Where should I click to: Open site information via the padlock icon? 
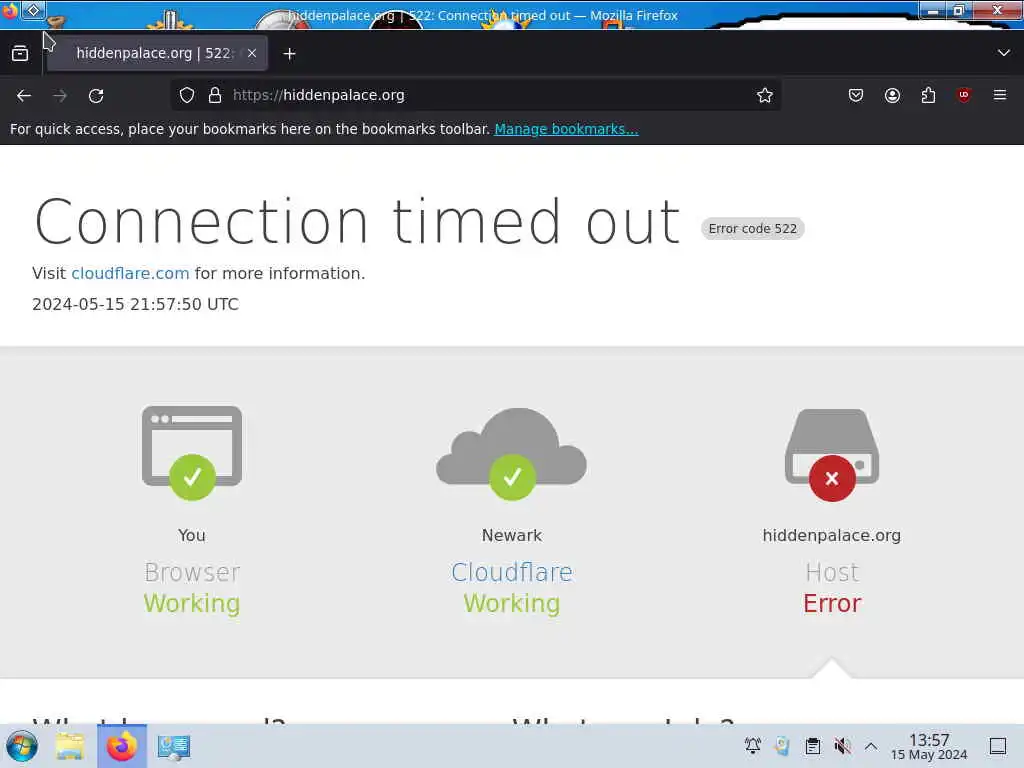[x=215, y=95]
